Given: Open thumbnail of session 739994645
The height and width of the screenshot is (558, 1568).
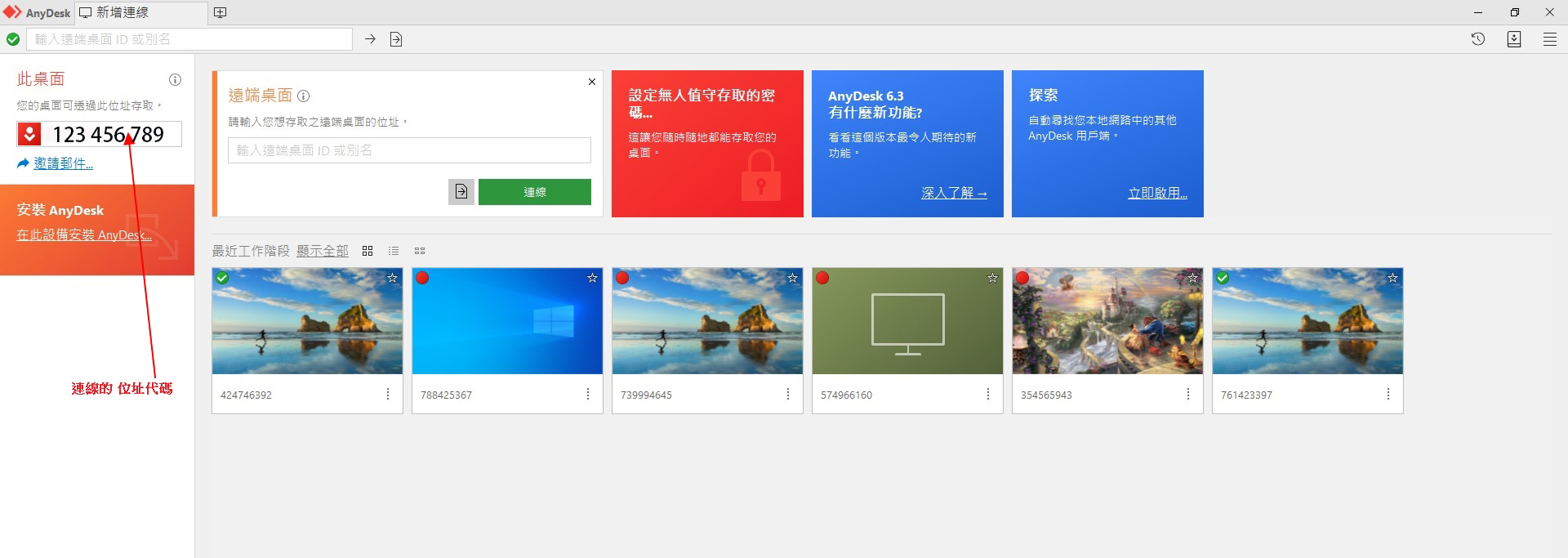Looking at the screenshot, I should (707, 321).
